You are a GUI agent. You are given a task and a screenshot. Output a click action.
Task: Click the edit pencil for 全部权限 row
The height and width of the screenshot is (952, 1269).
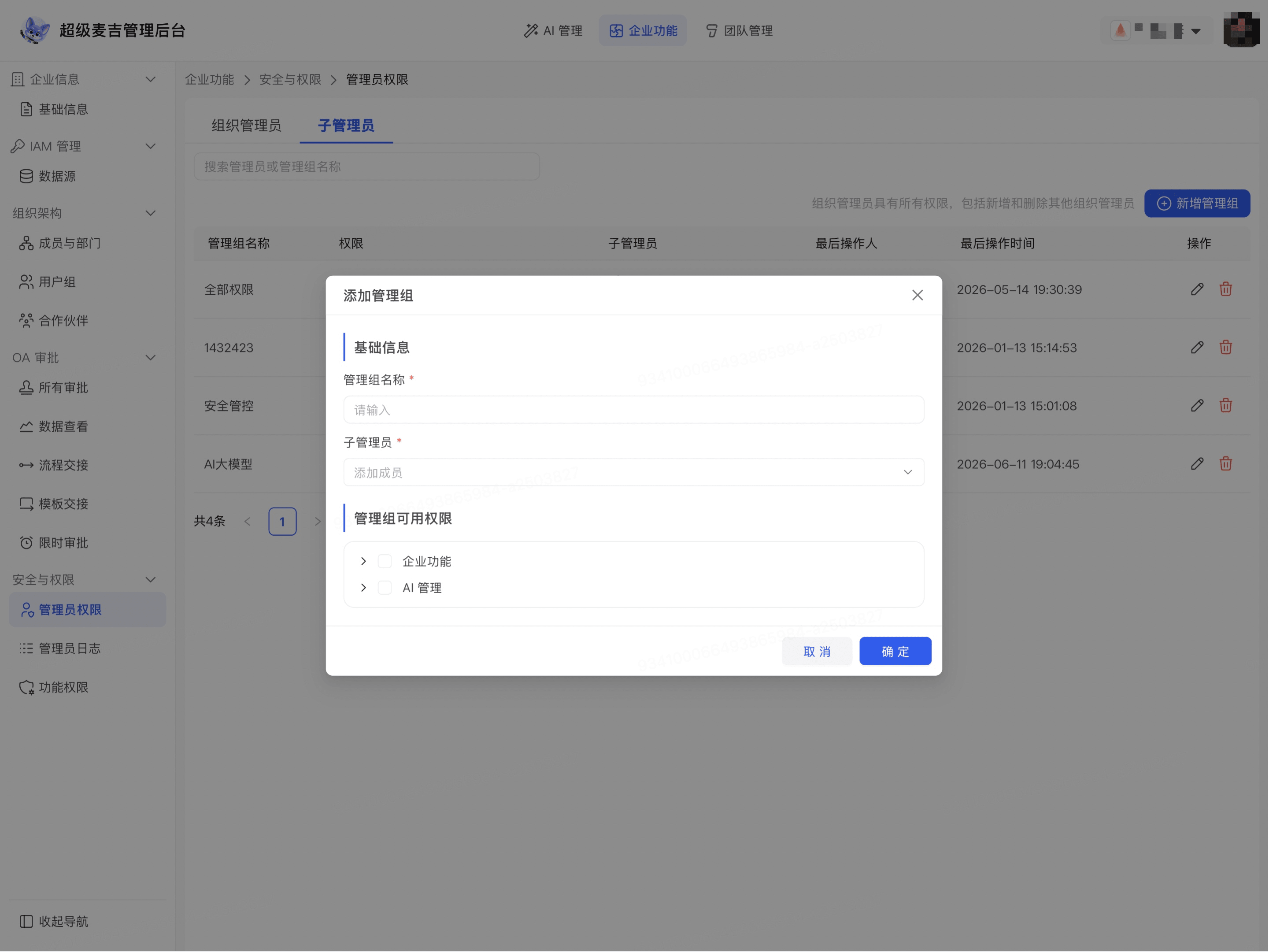[x=1197, y=289]
